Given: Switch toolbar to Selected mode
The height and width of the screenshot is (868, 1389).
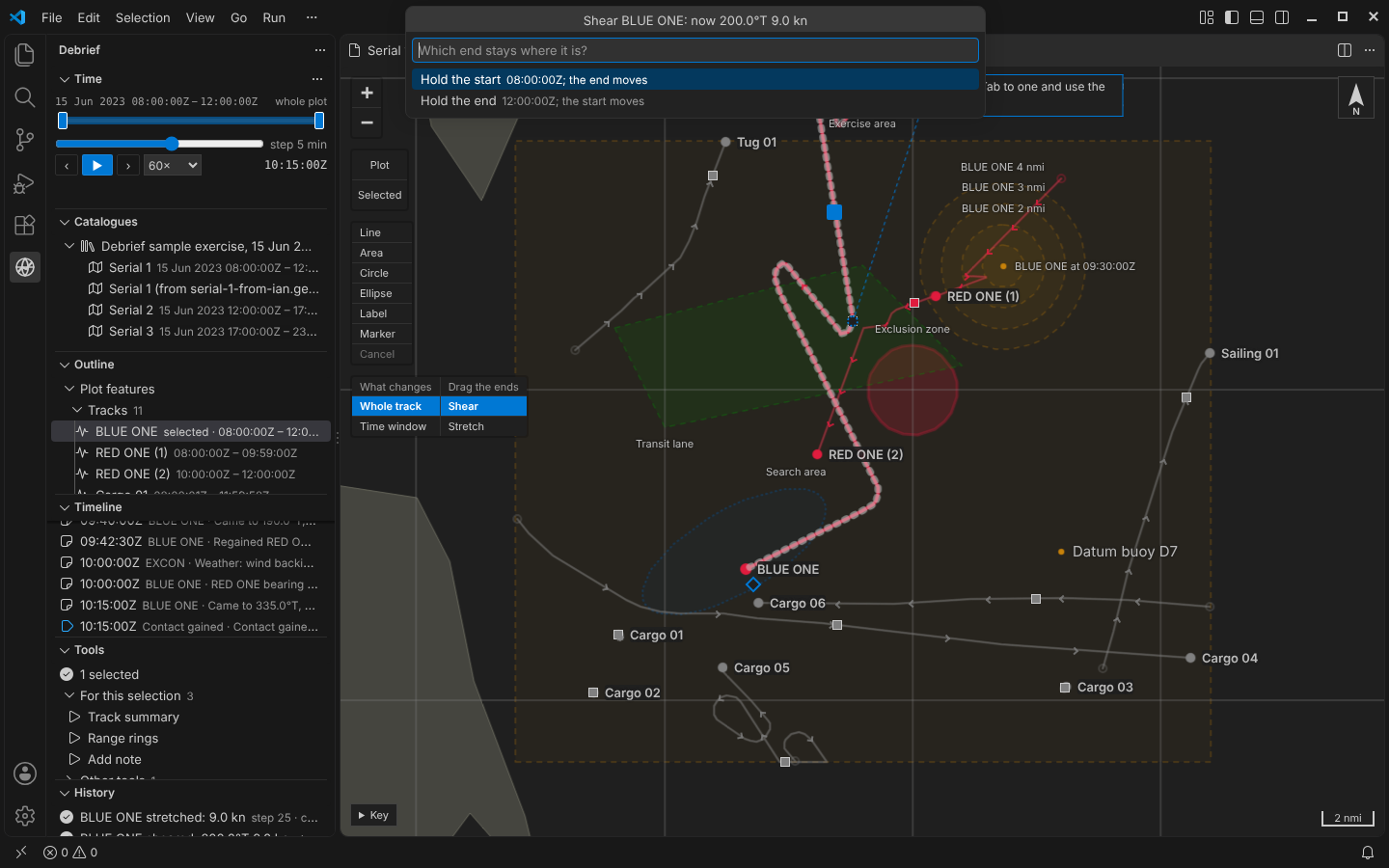Looking at the screenshot, I should click(x=380, y=195).
